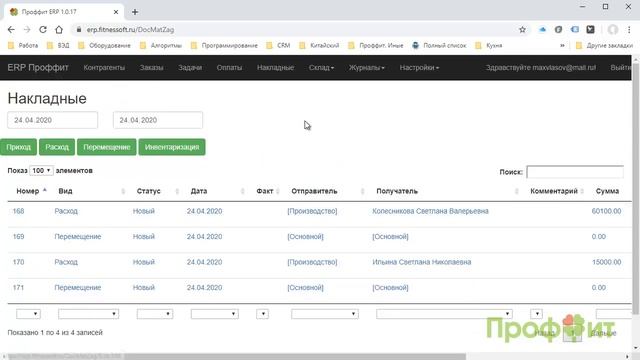Expand the Склад dropdown menu
Image resolution: width=640 pixels, height=360 pixels.
[321, 68]
